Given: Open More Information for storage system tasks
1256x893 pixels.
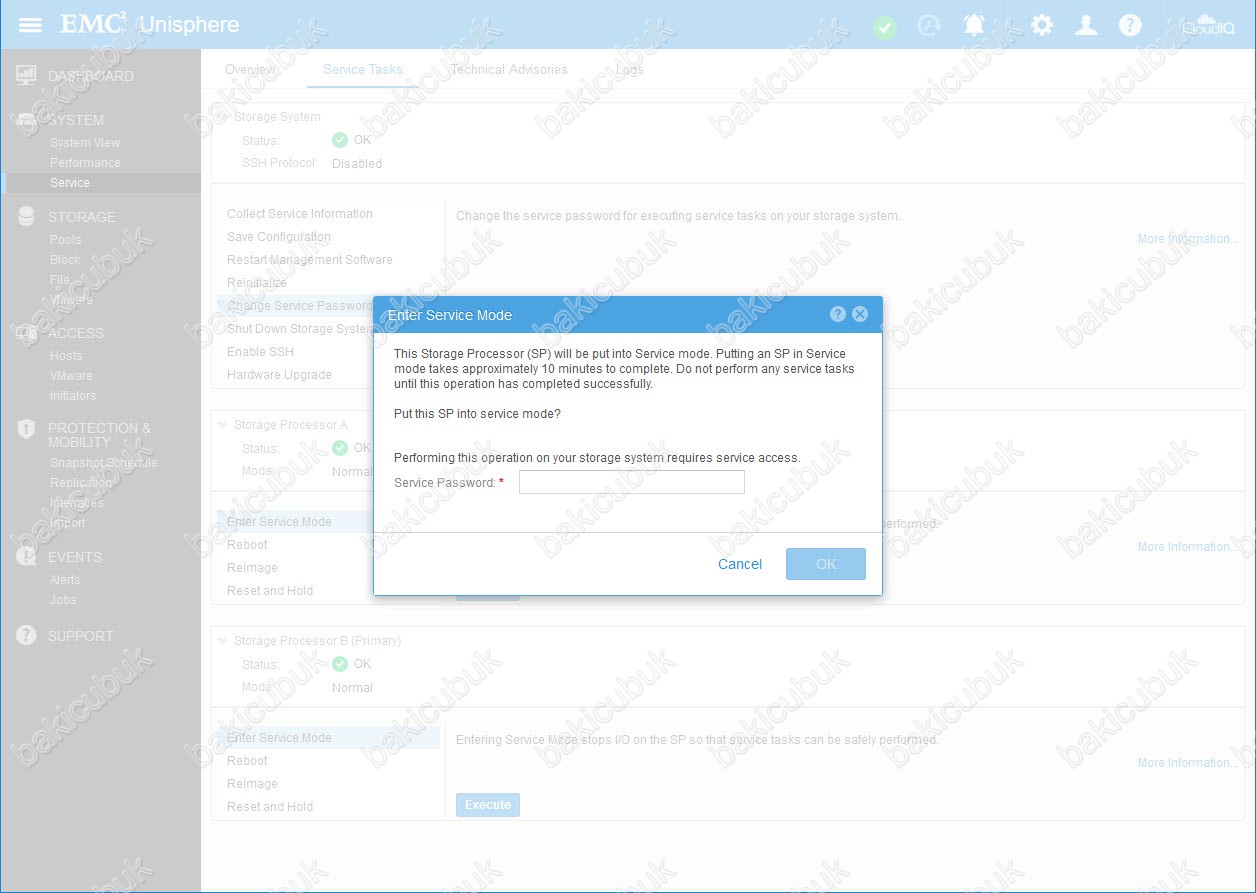Looking at the screenshot, I should click(1188, 239).
